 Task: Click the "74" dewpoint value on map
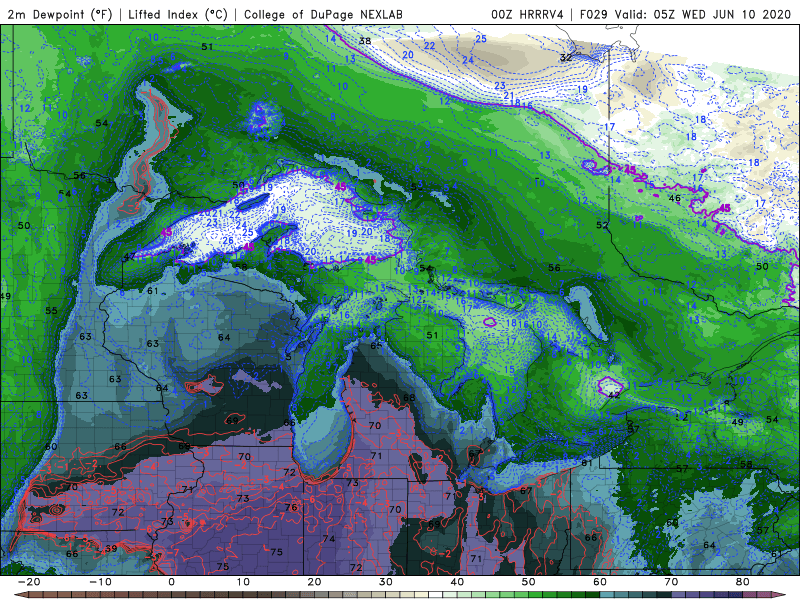click(329, 538)
